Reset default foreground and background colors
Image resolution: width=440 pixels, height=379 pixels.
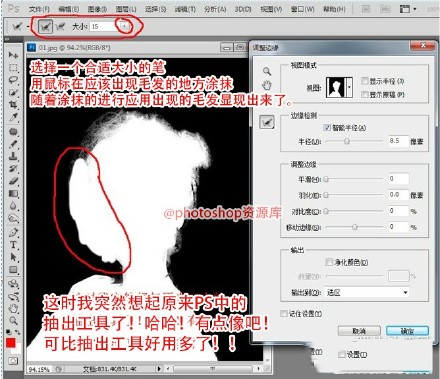[8, 332]
